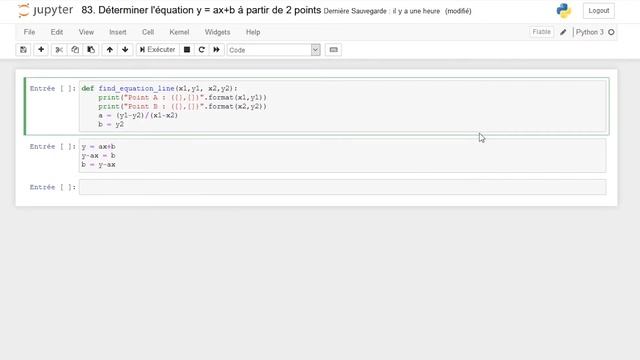This screenshot has height=360, width=640.
Task: Open the Edit menu
Action: (57, 32)
